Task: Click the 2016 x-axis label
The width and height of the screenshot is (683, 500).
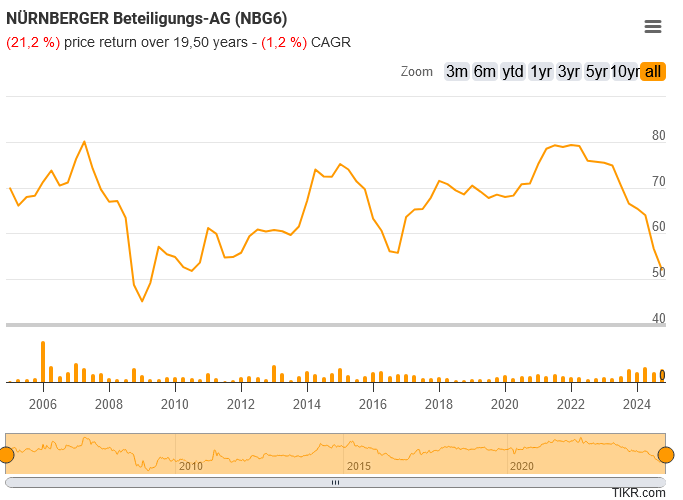Action: coord(373,404)
